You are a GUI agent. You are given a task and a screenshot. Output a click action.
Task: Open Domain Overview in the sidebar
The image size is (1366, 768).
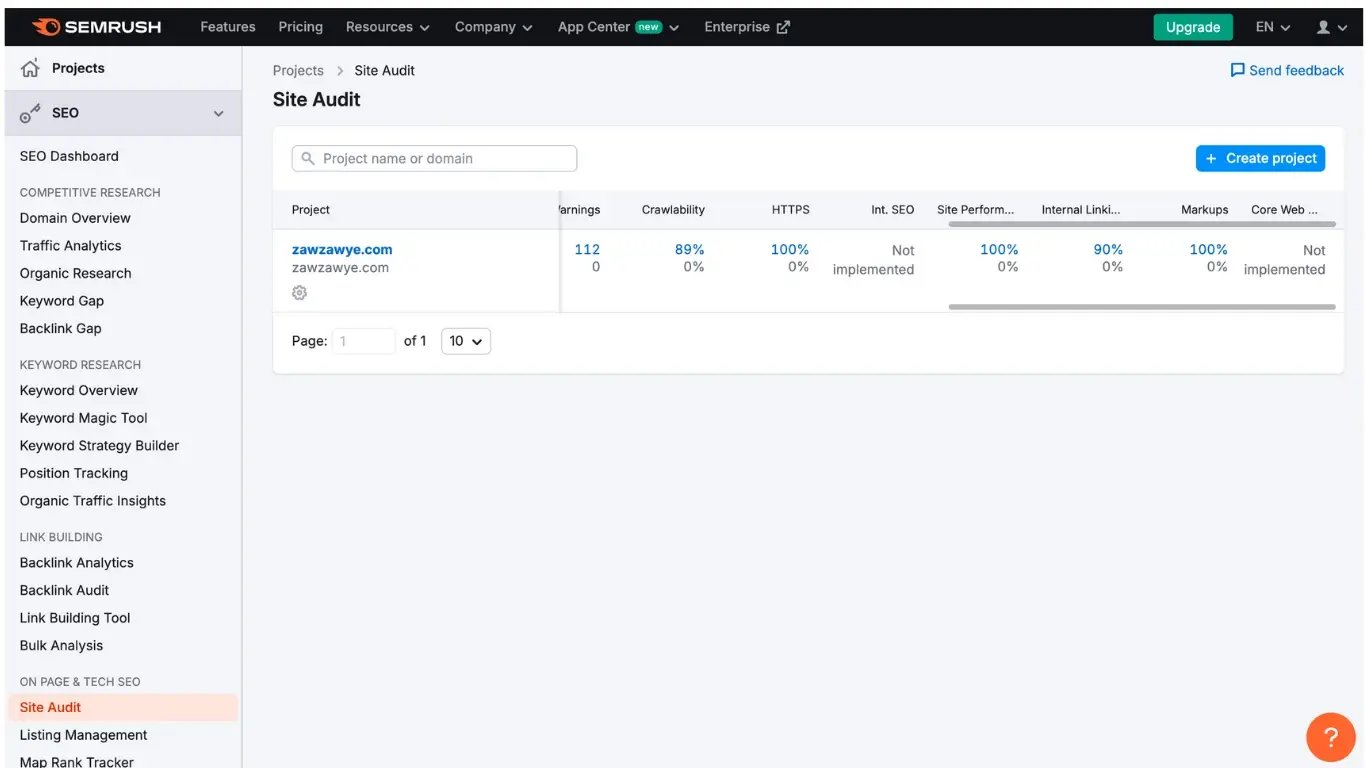pyautogui.click(x=75, y=218)
